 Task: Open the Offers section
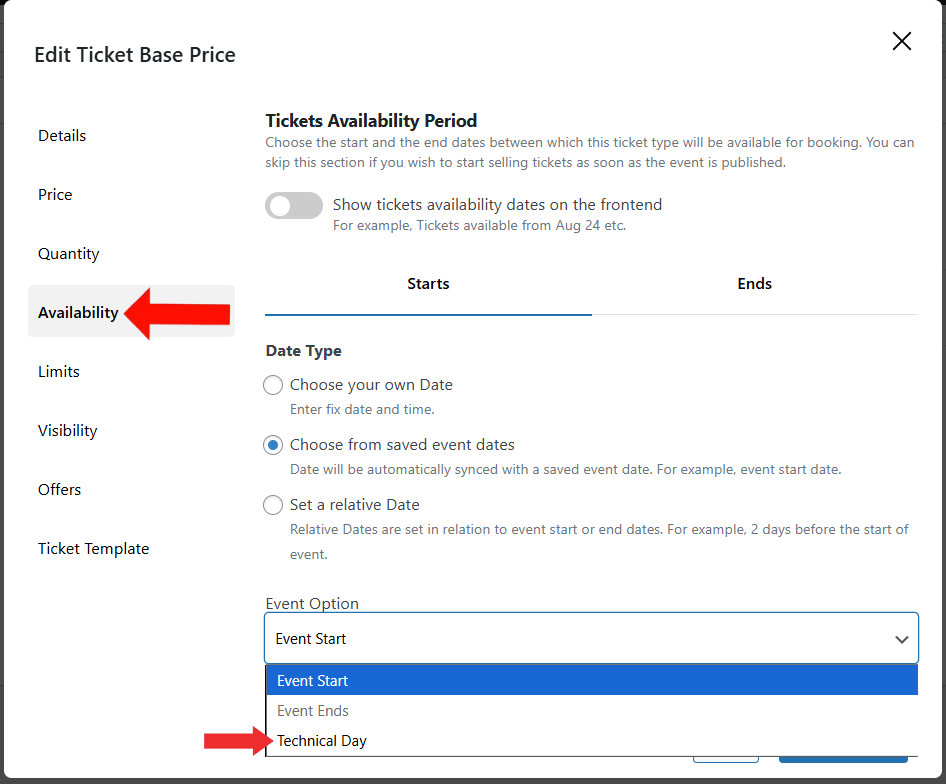point(59,489)
